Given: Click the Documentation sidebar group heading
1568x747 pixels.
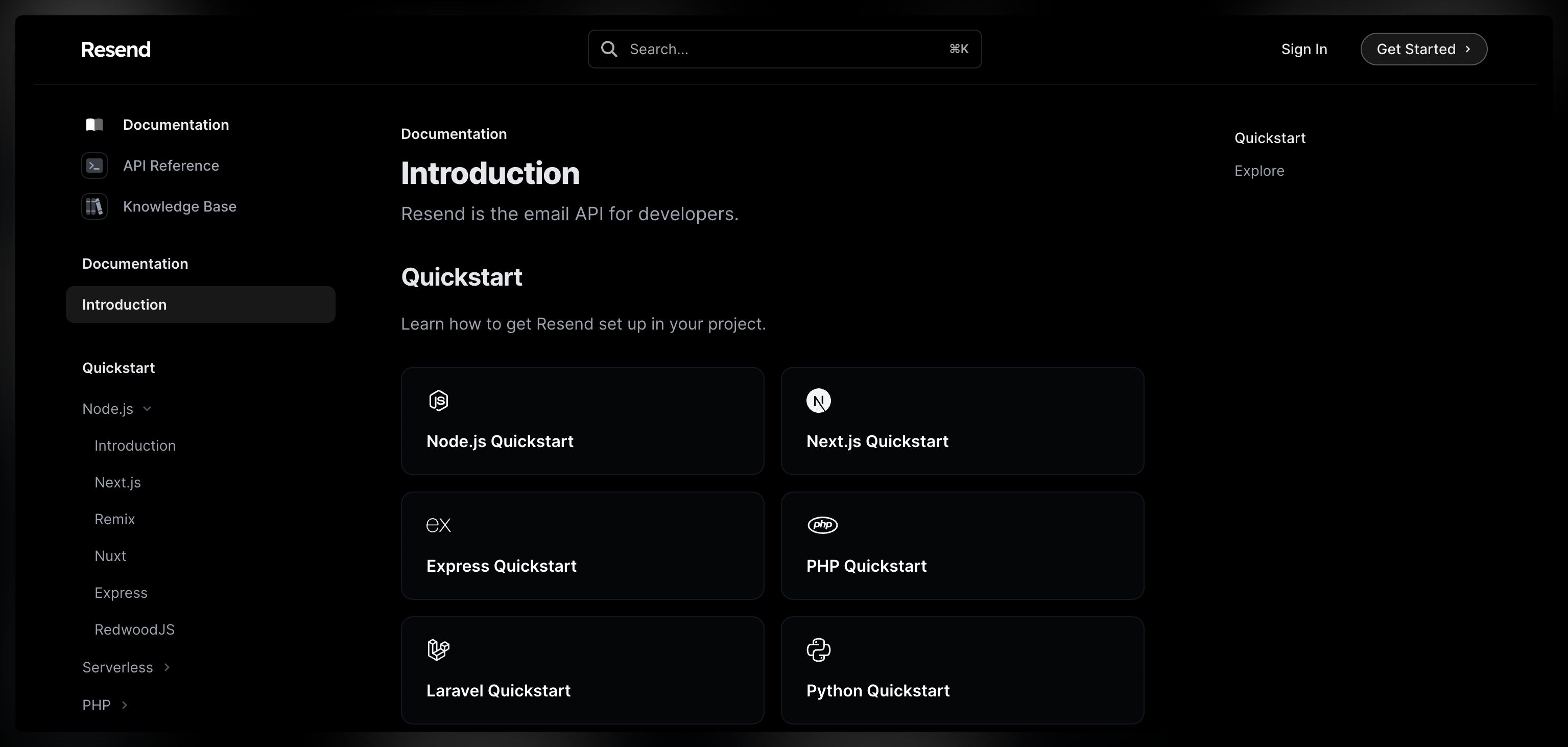Looking at the screenshot, I should [x=135, y=264].
